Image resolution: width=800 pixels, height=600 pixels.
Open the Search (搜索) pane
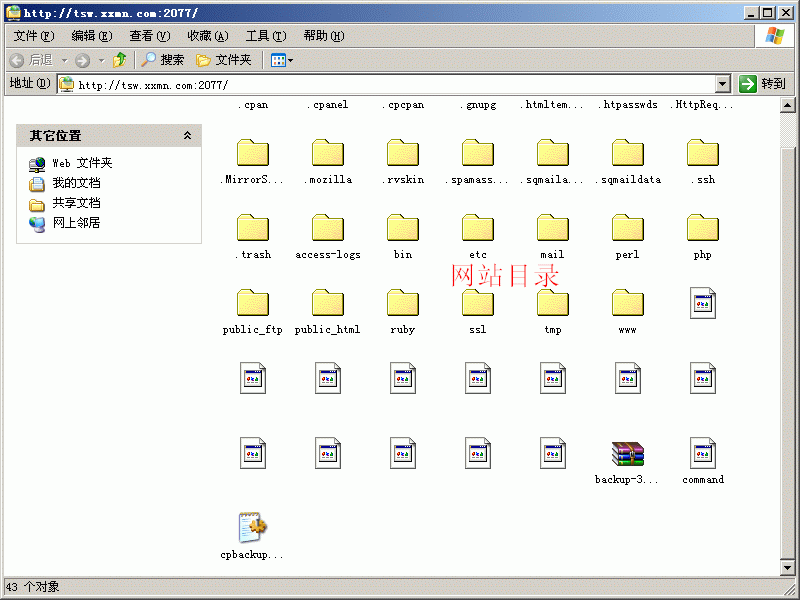(162, 60)
